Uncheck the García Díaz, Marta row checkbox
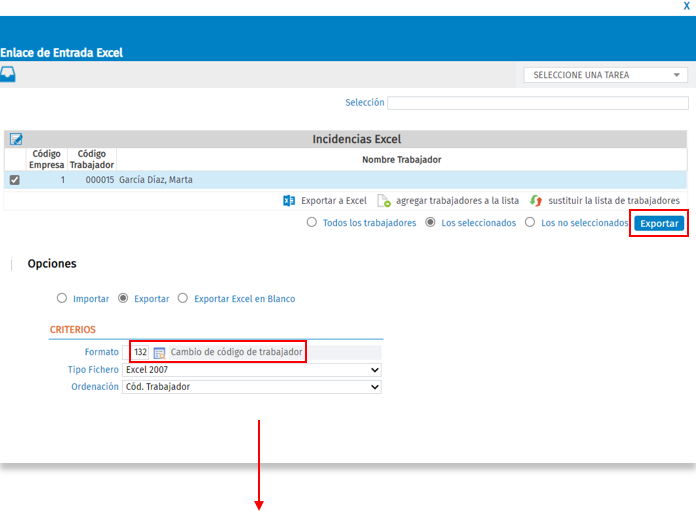This screenshot has height=518, width=696. [15, 180]
